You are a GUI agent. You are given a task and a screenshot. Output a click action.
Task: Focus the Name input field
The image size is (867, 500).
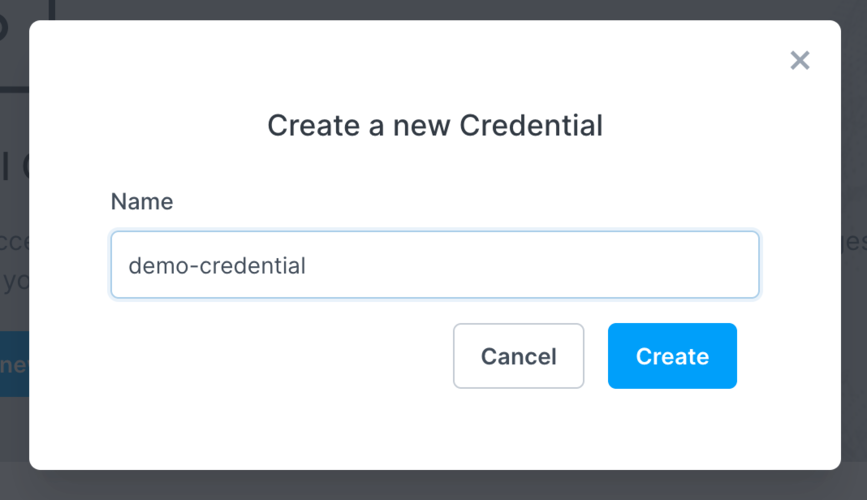[x=434, y=265]
